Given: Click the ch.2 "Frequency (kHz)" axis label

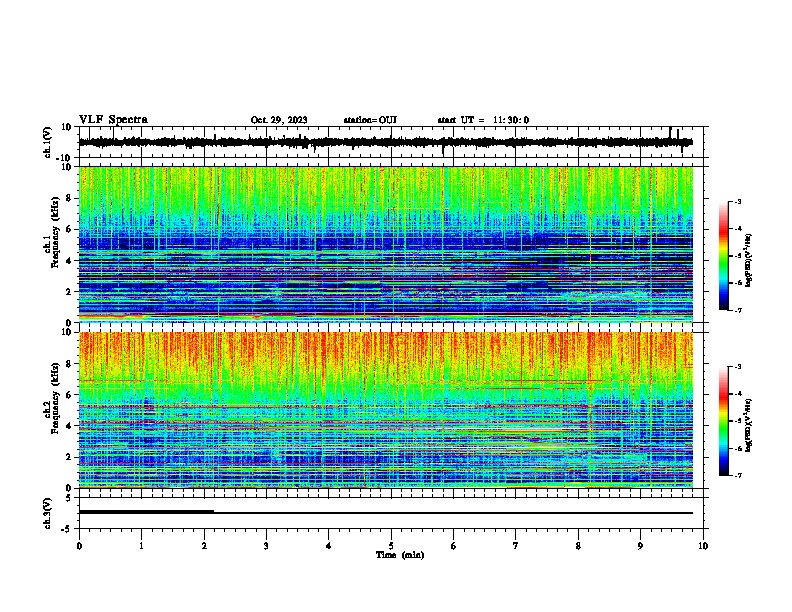Looking at the screenshot, I should coord(55,397).
